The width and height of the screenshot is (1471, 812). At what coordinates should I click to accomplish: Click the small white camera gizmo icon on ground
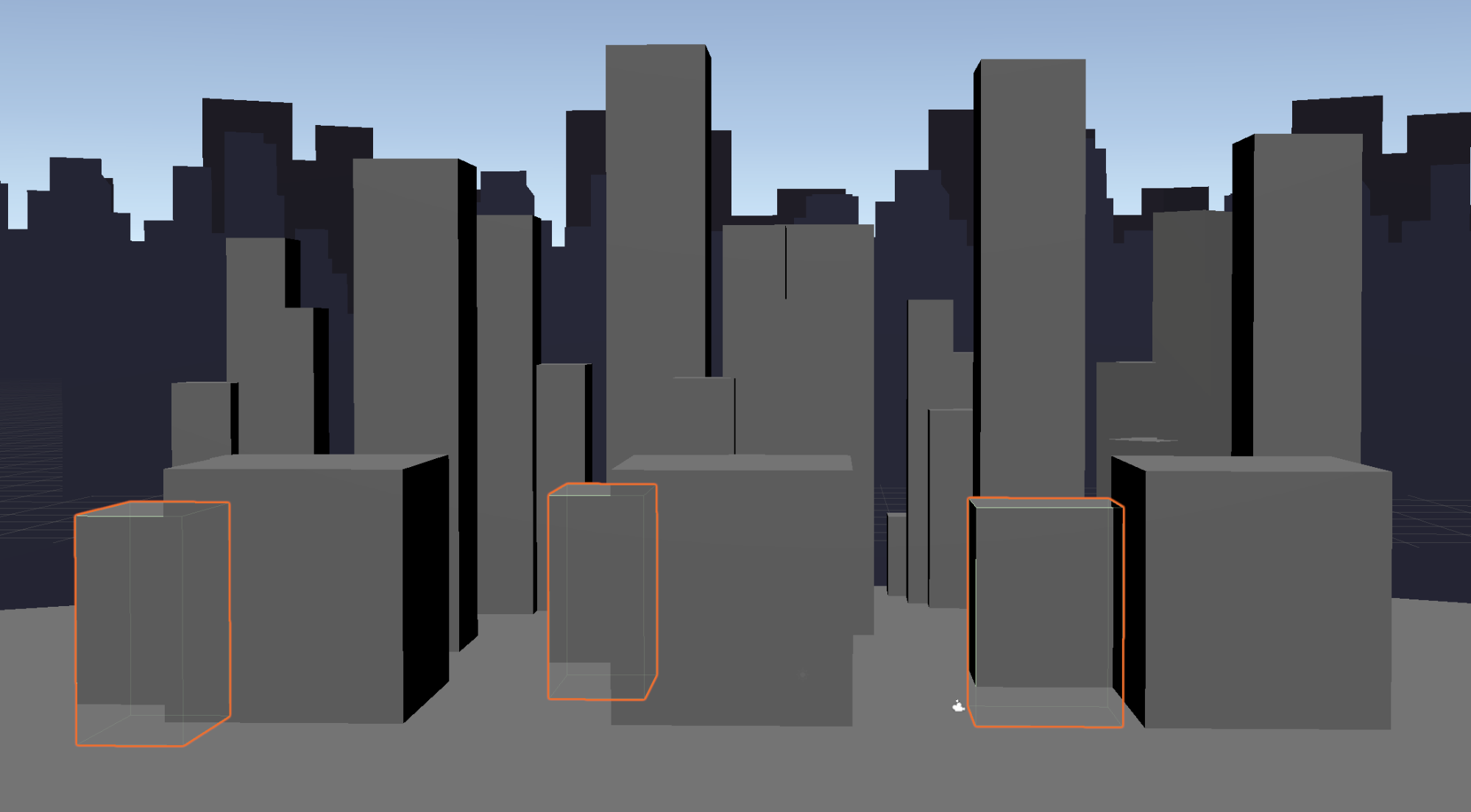tap(958, 707)
